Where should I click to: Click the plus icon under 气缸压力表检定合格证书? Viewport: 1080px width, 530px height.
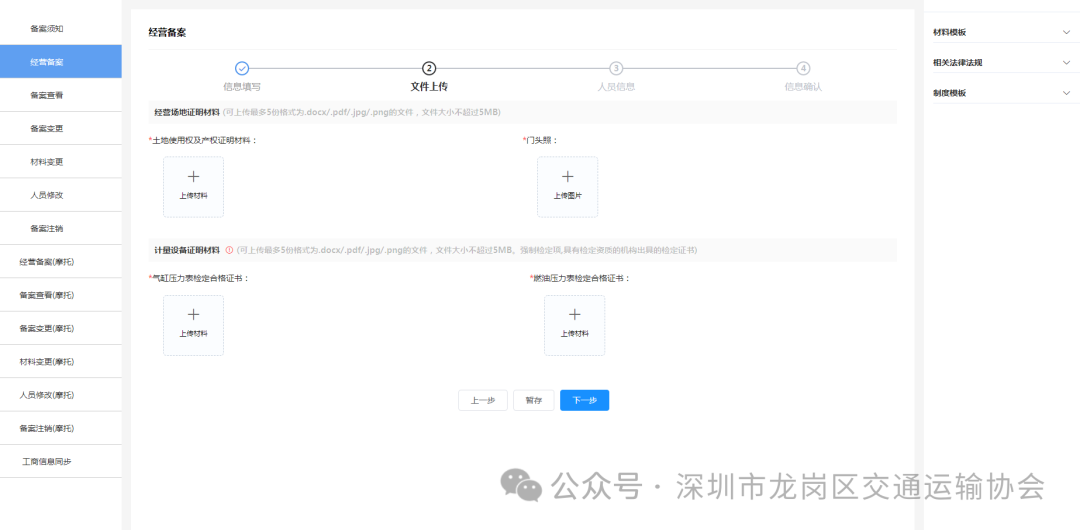pyautogui.click(x=193, y=315)
